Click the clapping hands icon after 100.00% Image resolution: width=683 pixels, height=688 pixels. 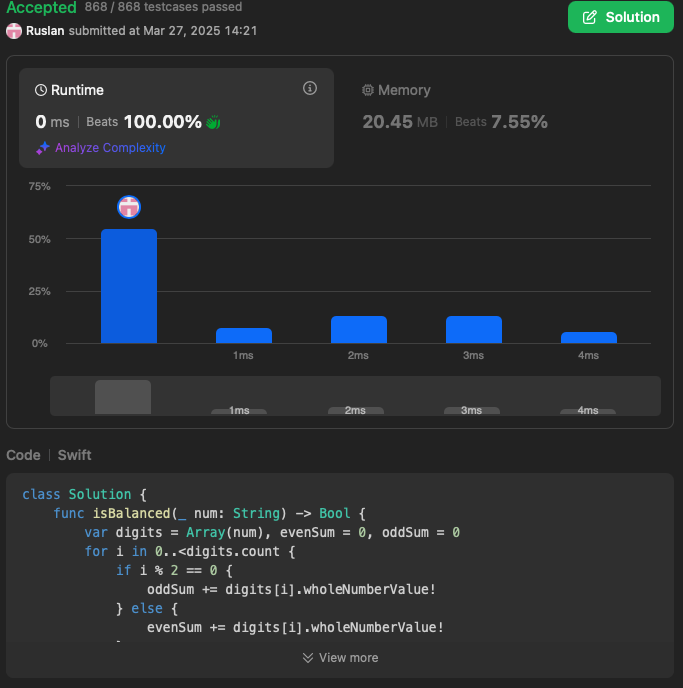pos(213,122)
